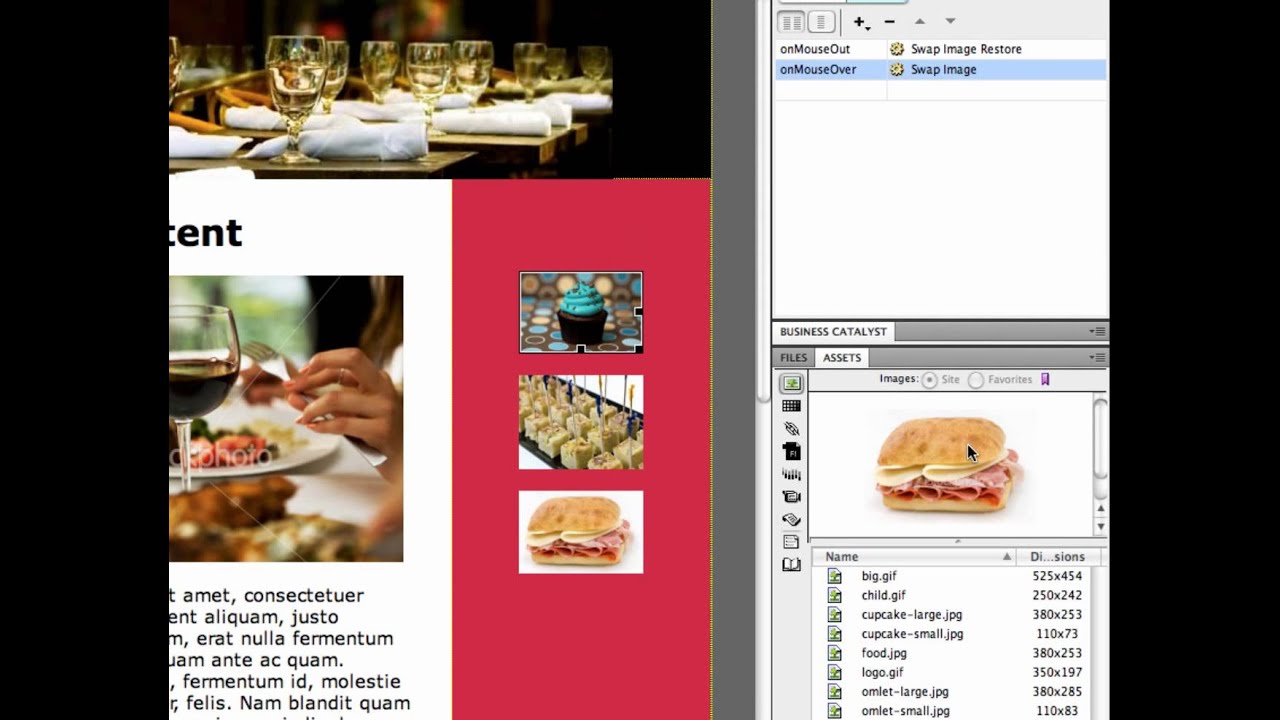The height and width of the screenshot is (720, 1280).
Task: Click the Di...sions column header
Action: [1057, 557]
